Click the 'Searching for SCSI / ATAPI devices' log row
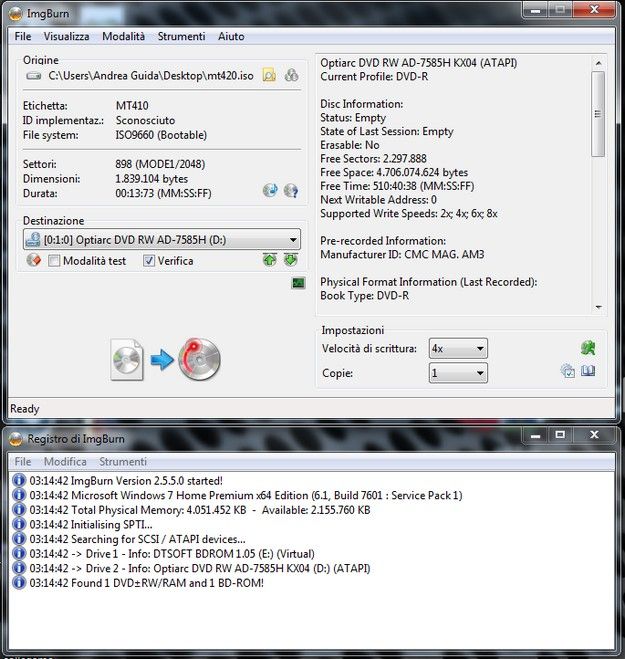Image resolution: width=625 pixels, height=659 pixels. click(137, 539)
